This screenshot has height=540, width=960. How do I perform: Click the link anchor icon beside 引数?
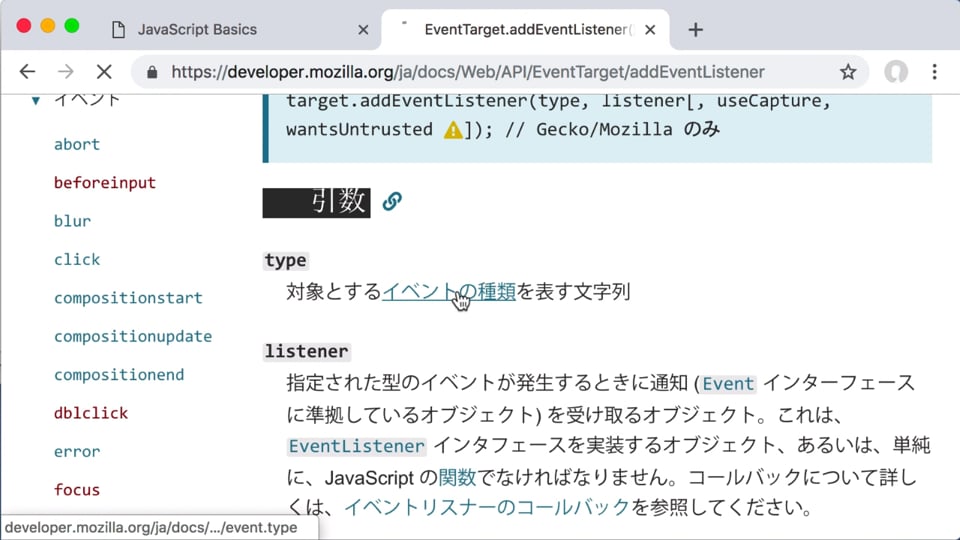coord(392,201)
